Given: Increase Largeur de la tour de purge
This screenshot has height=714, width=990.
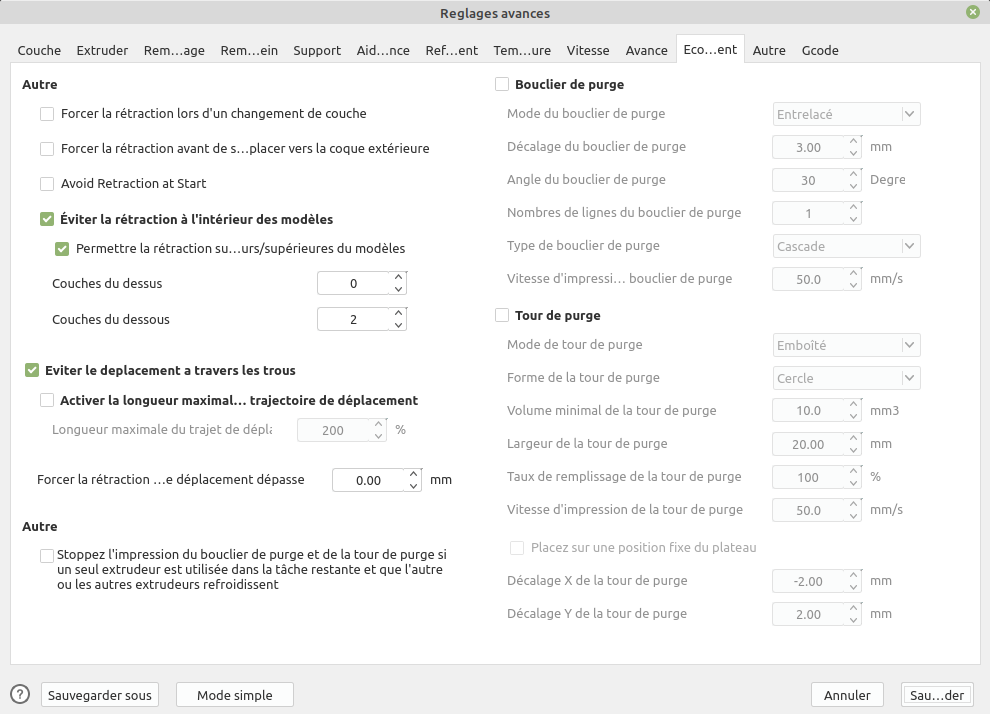Looking at the screenshot, I should 854,438.
